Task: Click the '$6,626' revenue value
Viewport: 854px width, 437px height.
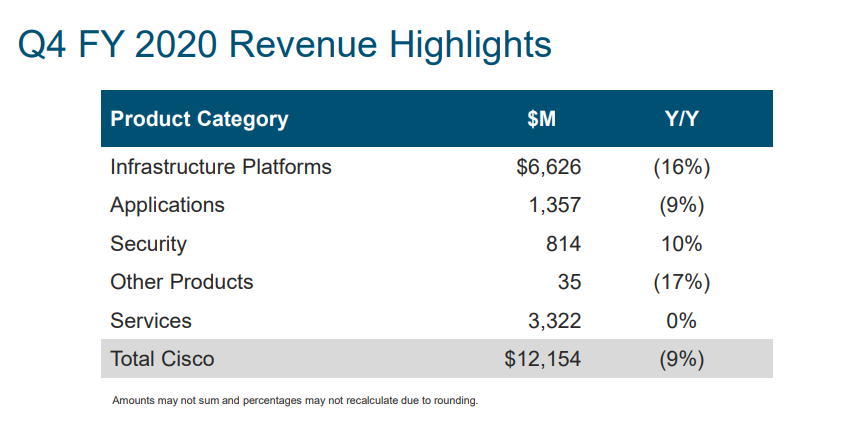Action: [548, 167]
